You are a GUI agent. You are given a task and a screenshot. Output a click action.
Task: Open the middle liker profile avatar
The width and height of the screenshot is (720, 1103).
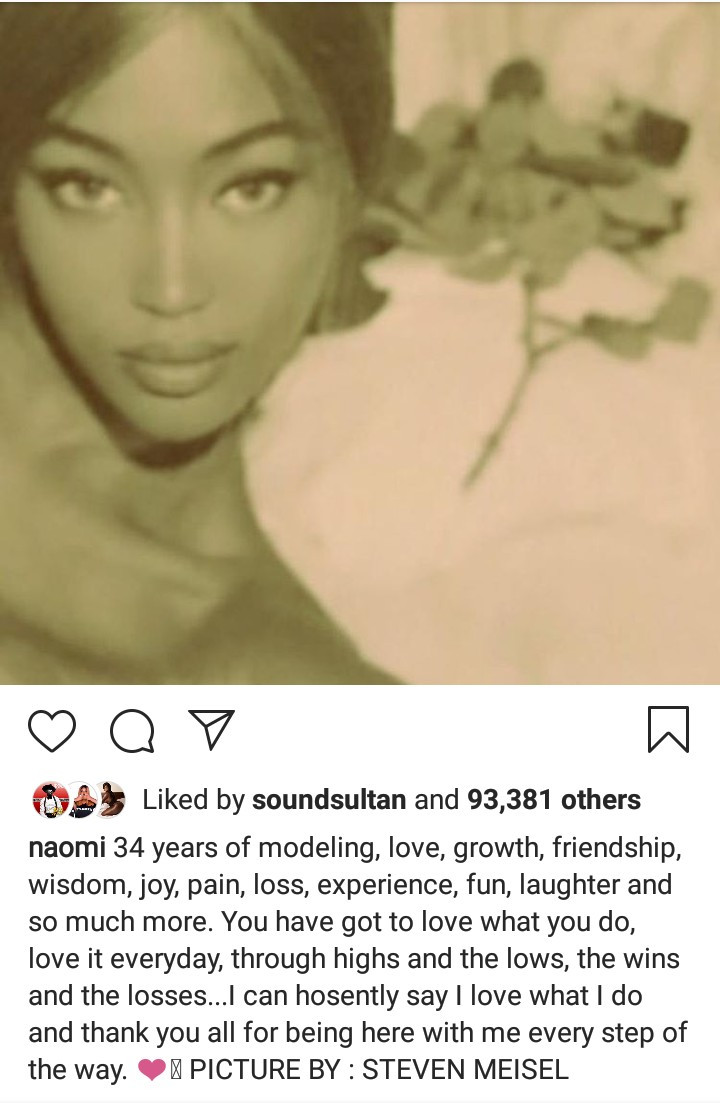tap(82, 799)
